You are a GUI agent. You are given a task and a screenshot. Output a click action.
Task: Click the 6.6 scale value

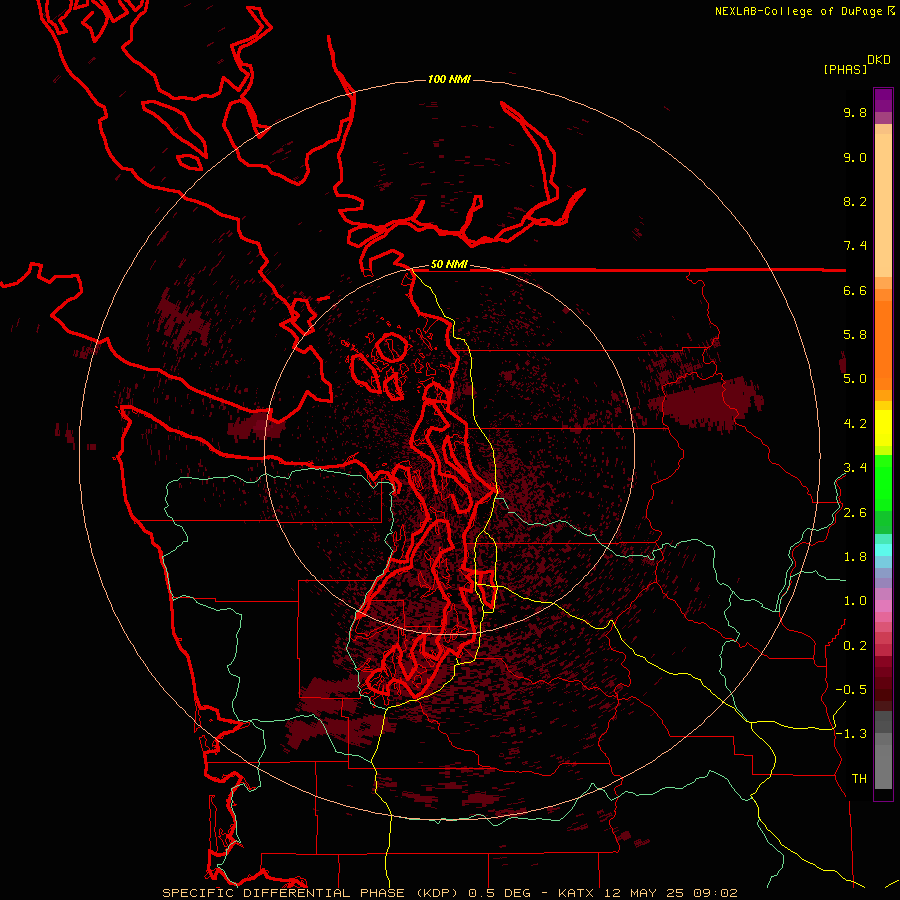(855, 290)
